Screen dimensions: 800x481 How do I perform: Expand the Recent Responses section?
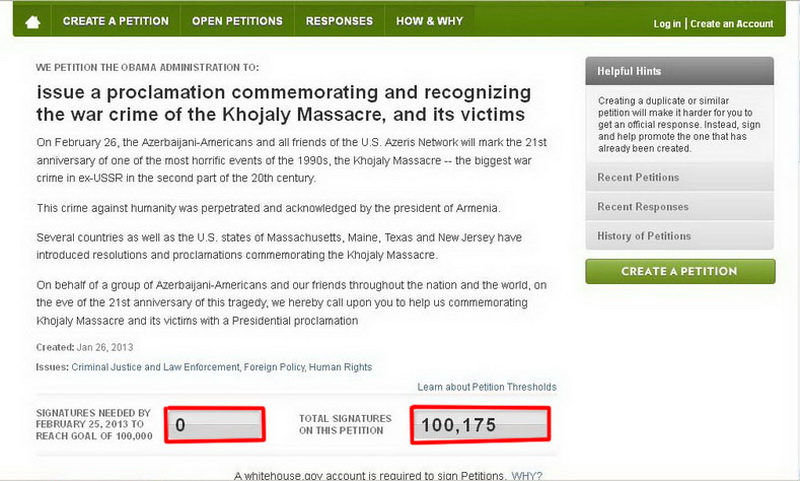click(680, 207)
